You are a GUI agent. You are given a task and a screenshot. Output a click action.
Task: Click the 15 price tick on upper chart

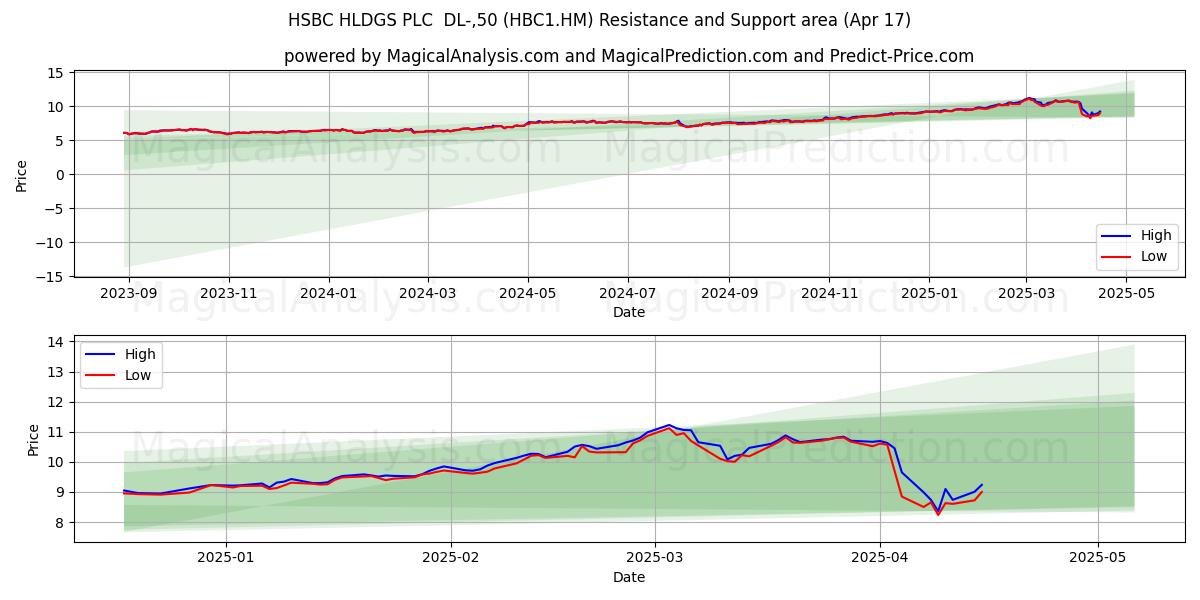tap(57, 73)
